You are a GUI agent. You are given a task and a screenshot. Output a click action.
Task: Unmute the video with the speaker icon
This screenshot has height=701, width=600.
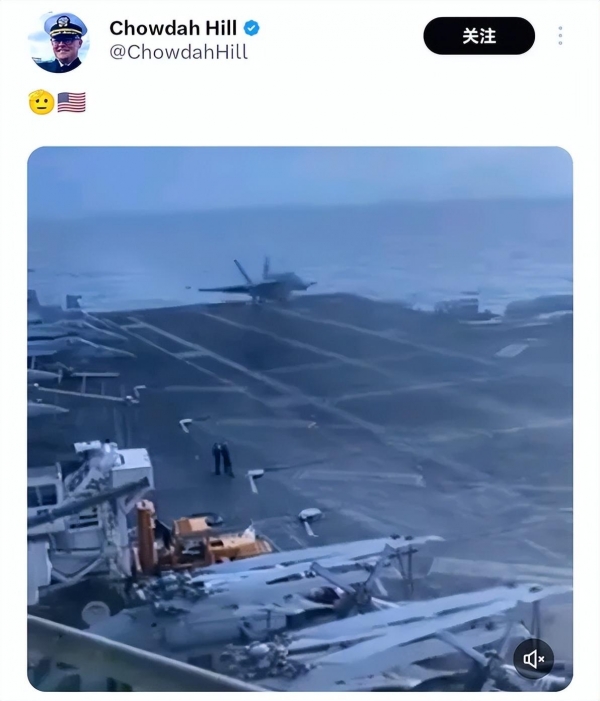(x=534, y=659)
